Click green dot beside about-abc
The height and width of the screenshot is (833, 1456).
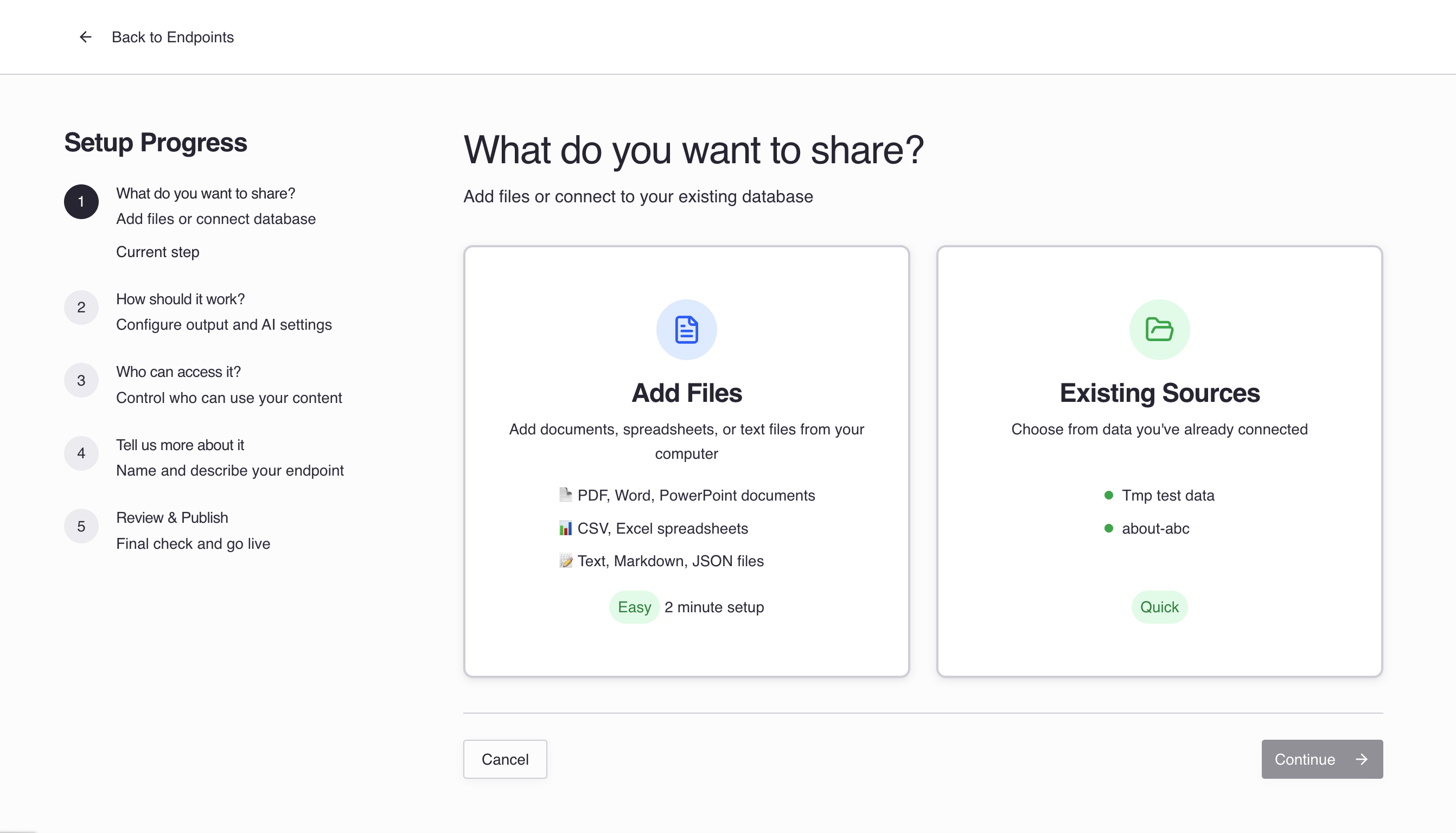(1108, 528)
